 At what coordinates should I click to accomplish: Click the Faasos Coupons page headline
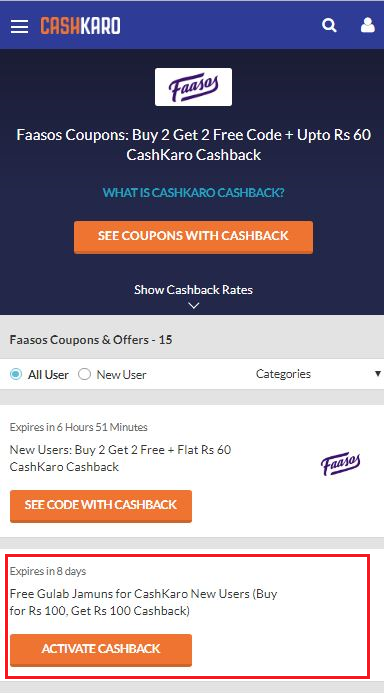coord(193,145)
